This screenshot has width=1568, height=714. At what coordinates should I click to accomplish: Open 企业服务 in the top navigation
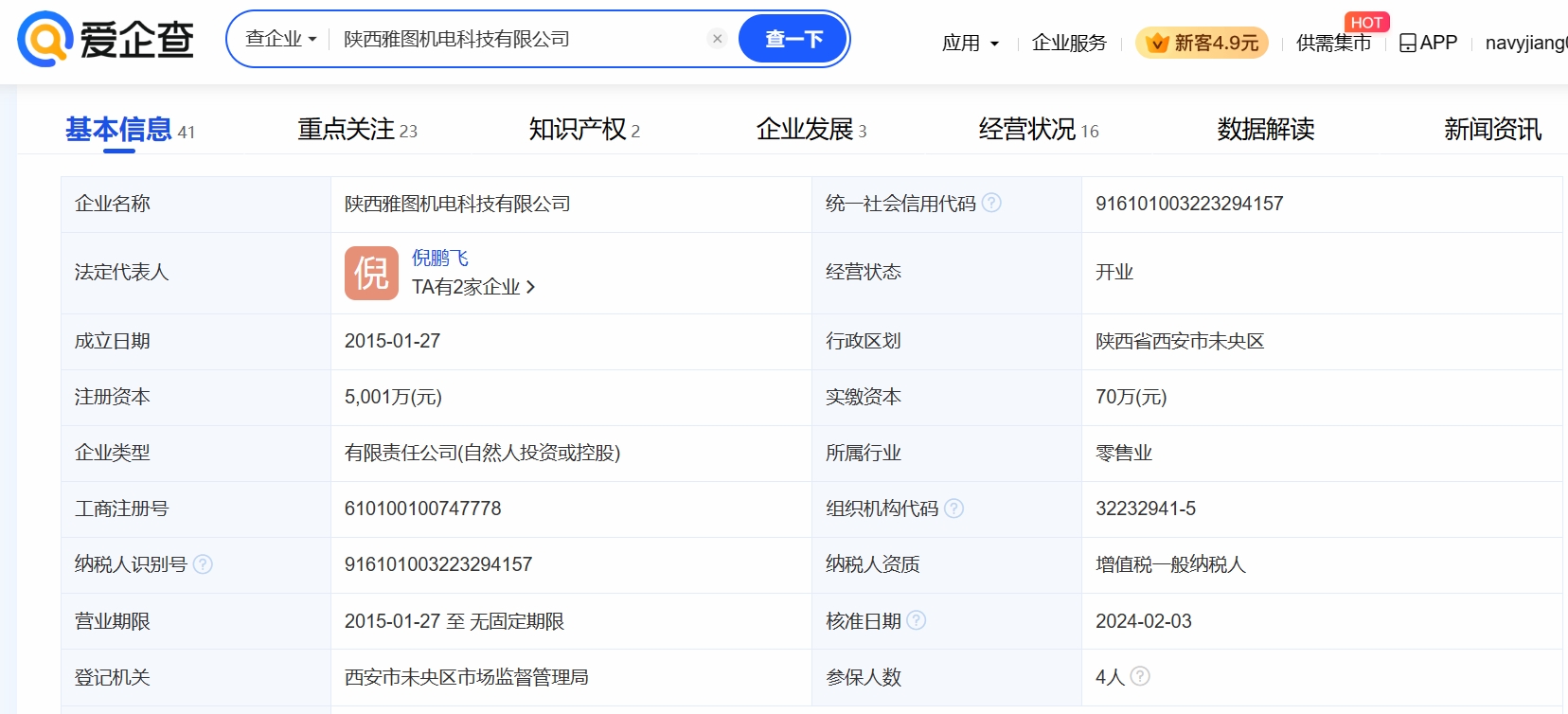(x=1069, y=43)
